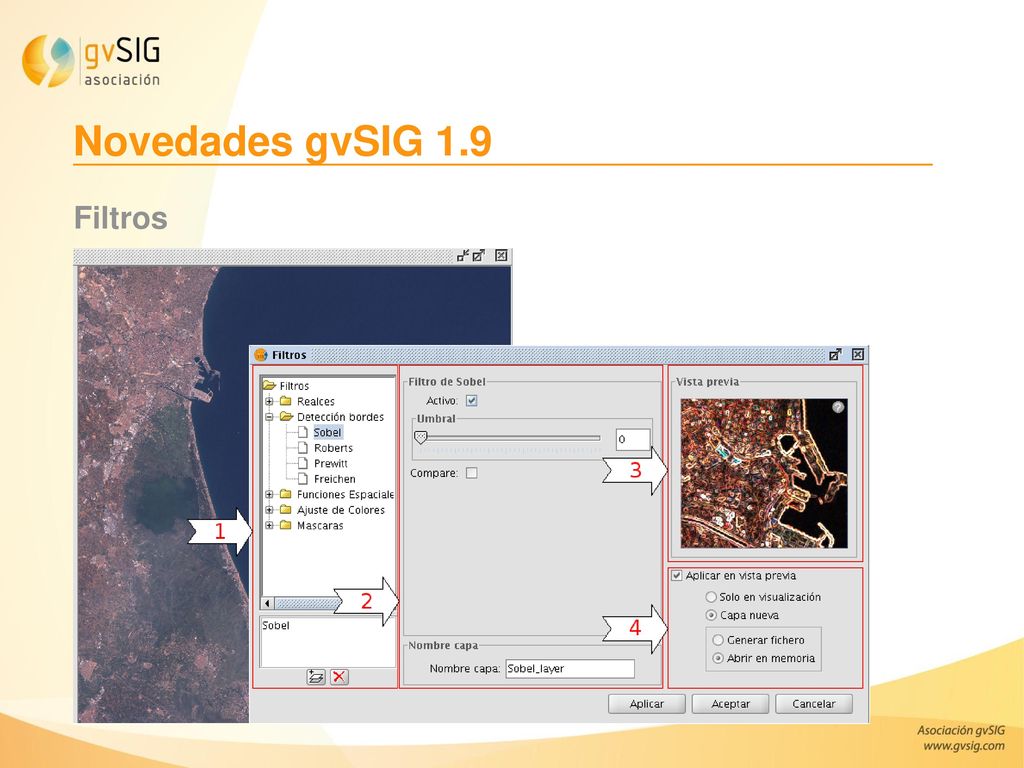Select Solo en visualización radio button

[711, 597]
